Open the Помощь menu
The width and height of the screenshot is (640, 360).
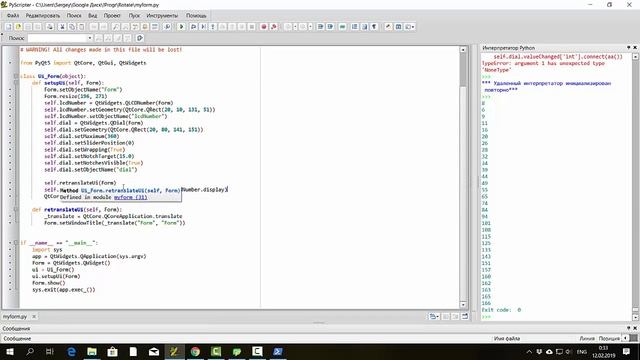click(x=196, y=16)
